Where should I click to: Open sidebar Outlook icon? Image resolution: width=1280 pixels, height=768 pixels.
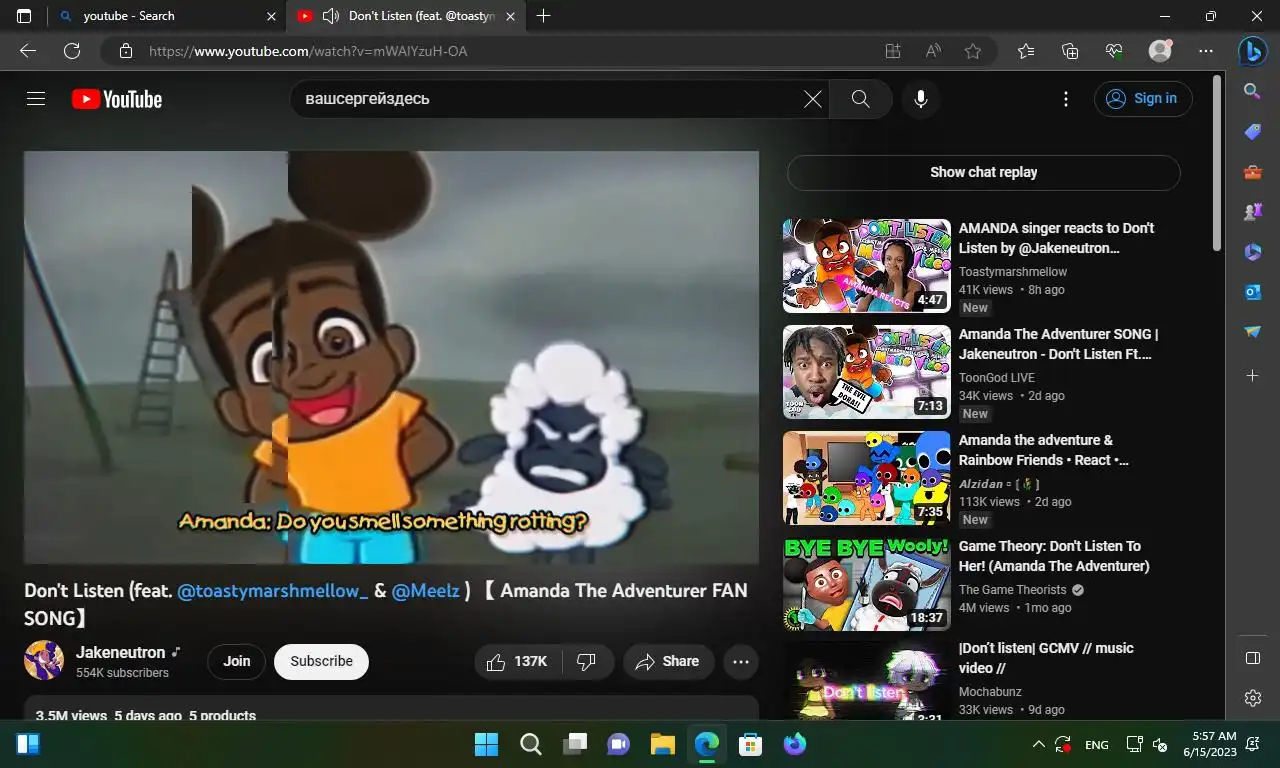pyautogui.click(x=1253, y=292)
